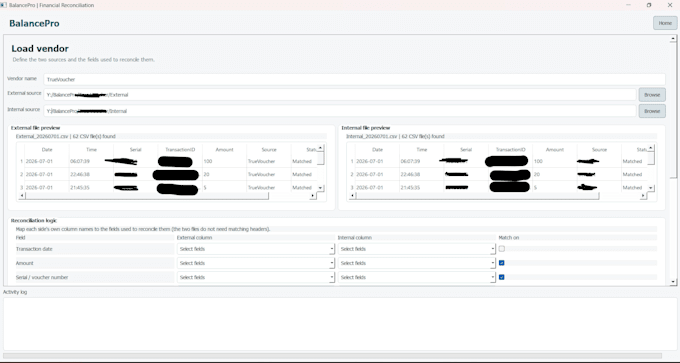This screenshot has height=363, width=680.
Task: Browse for the External source folder
Action: tap(652, 95)
